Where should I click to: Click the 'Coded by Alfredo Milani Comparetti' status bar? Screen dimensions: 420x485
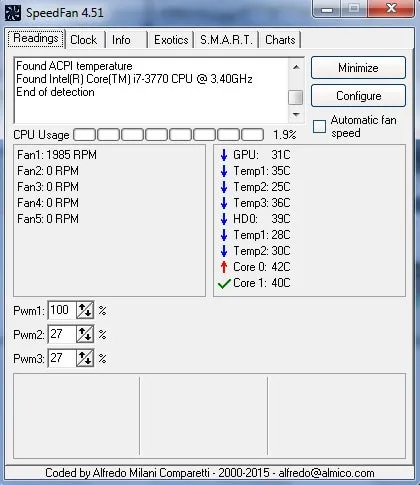210,473
